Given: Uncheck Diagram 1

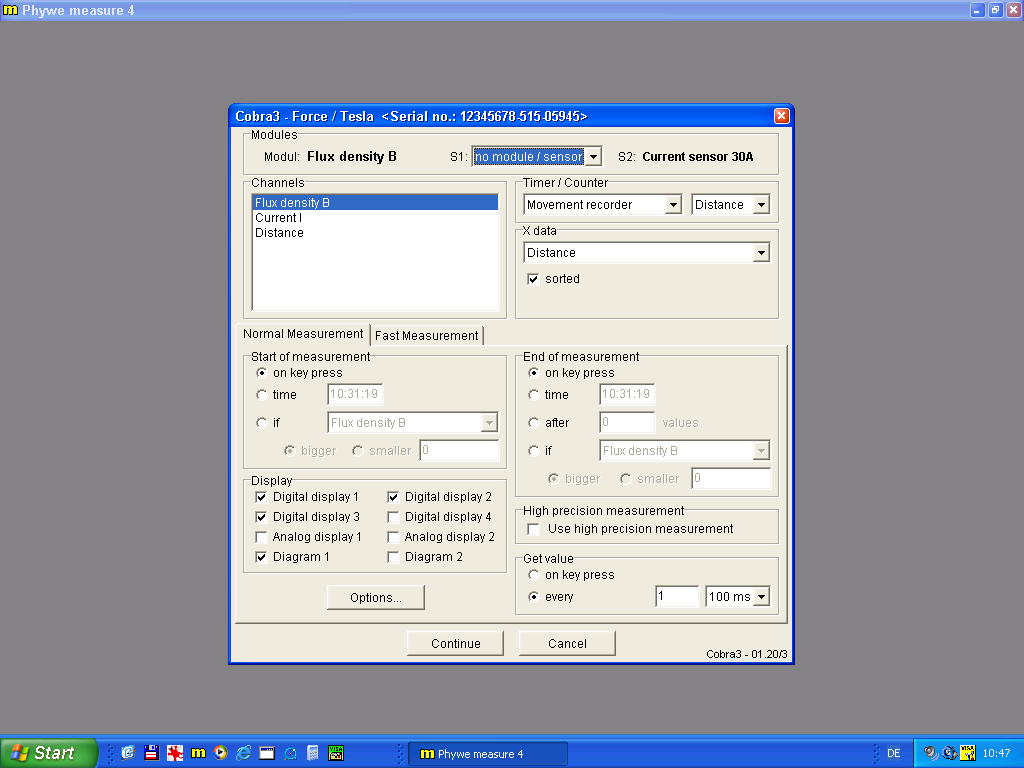Looking at the screenshot, I should tap(261, 557).
